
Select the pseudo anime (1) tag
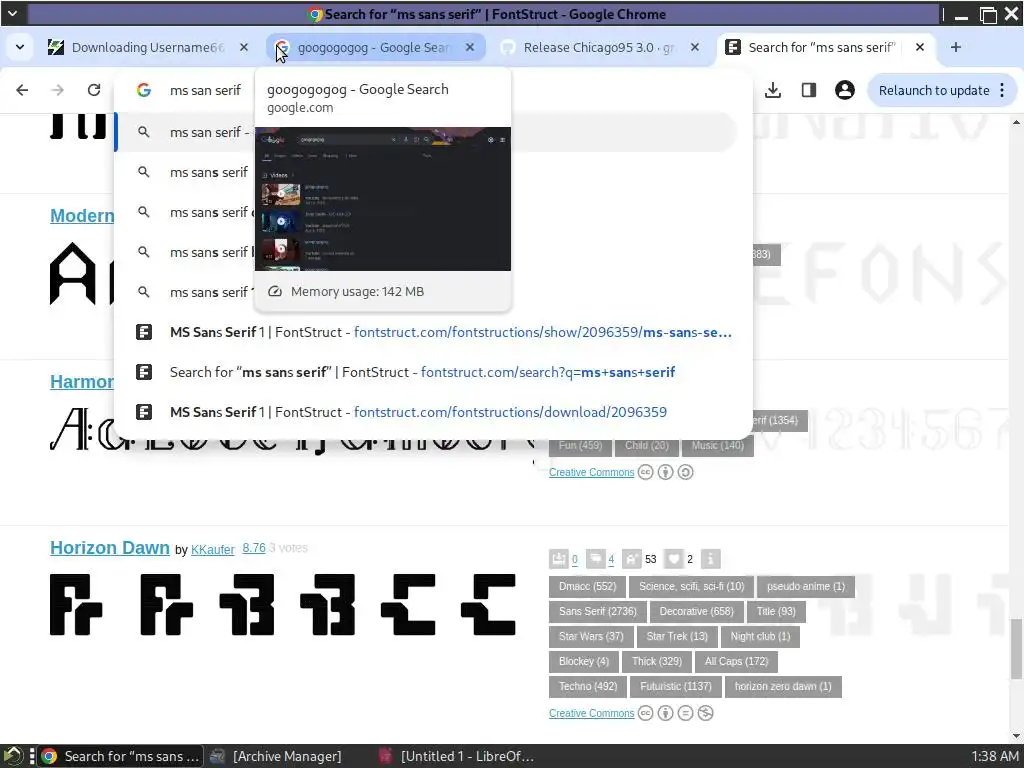click(x=806, y=586)
